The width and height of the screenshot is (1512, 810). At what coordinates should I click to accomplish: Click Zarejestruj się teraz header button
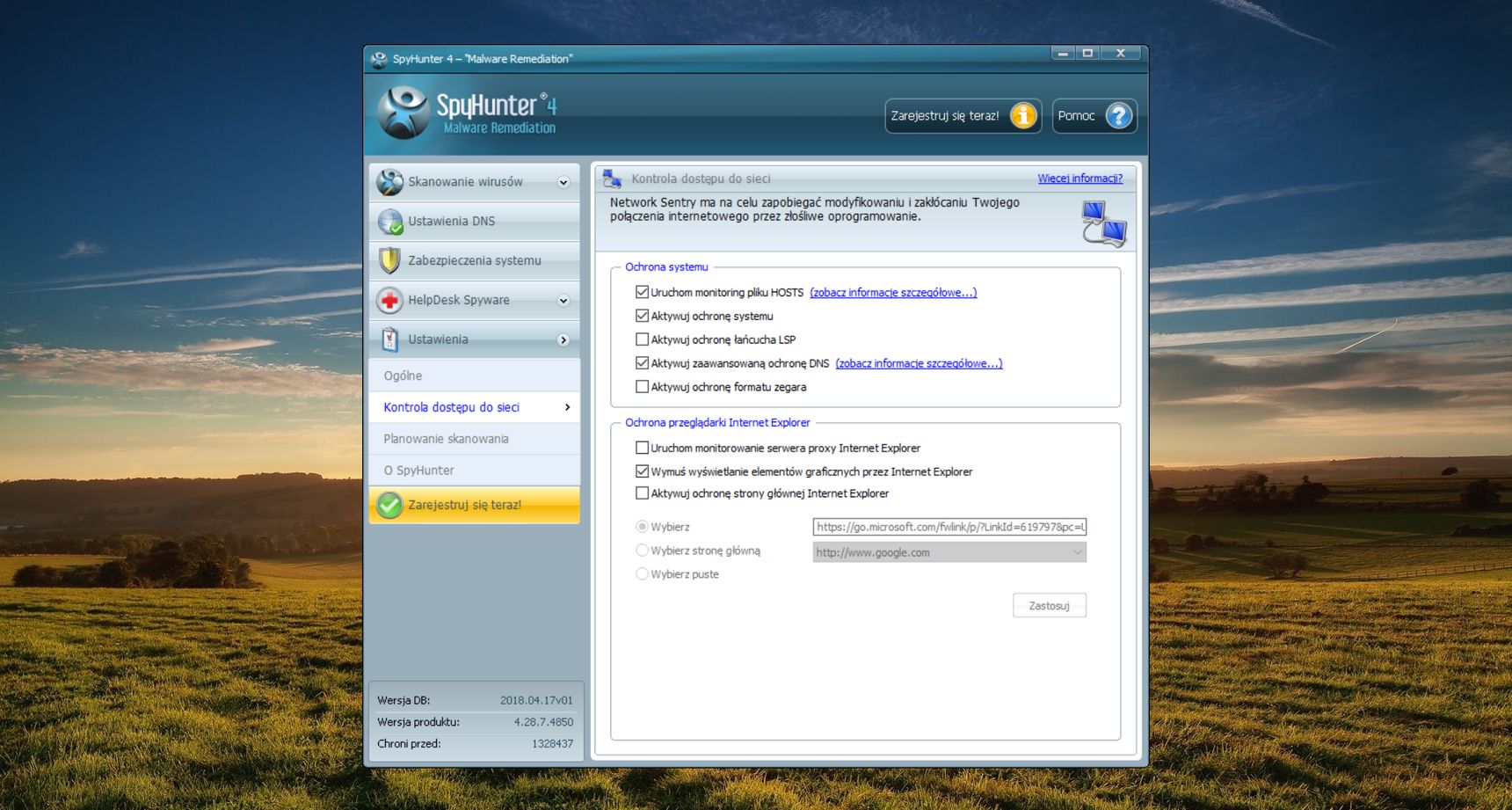click(x=963, y=116)
